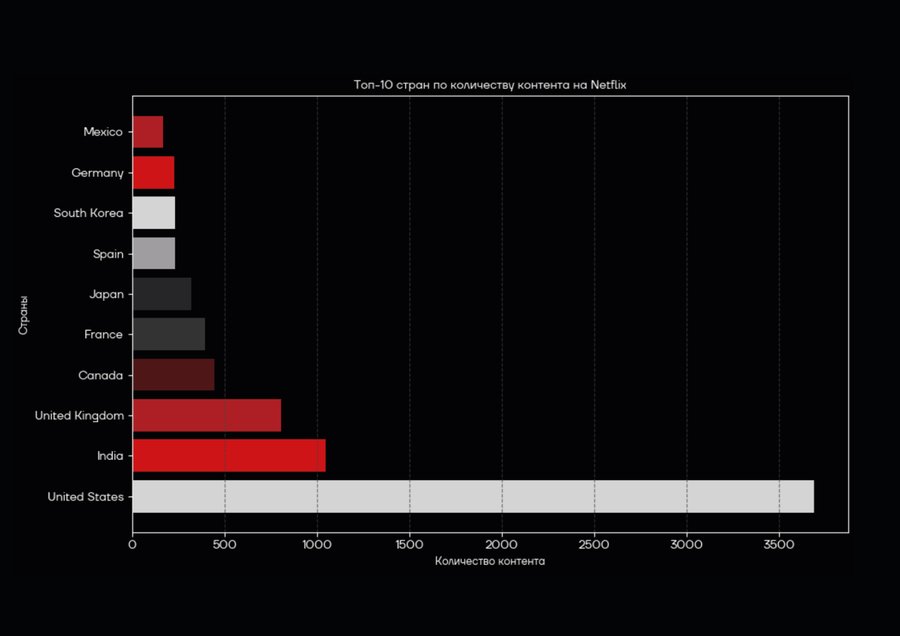Click the 2500 tick label
900x636 pixels.
point(594,544)
